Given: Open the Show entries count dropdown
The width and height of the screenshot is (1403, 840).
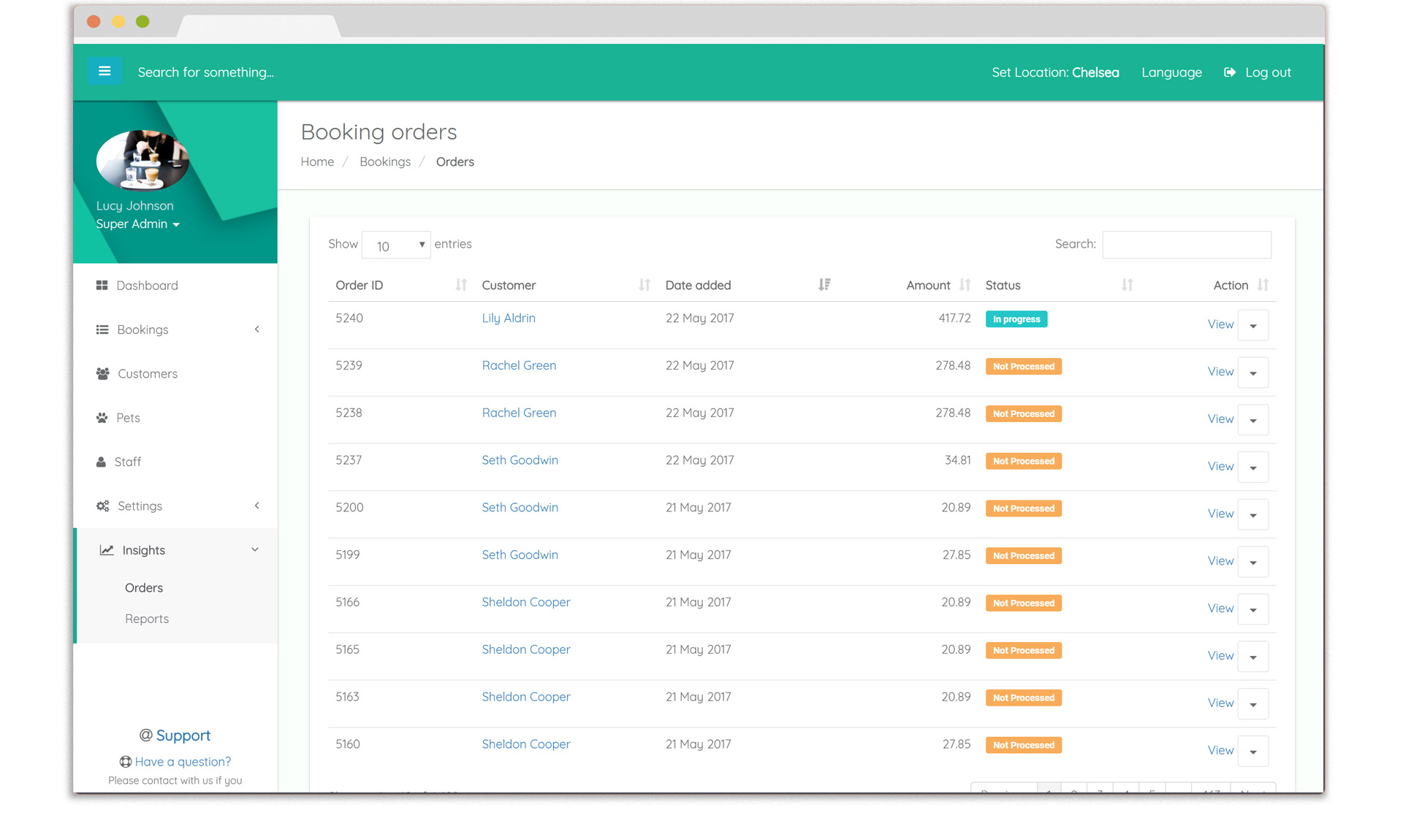Looking at the screenshot, I should pyautogui.click(x=396, y=245).
